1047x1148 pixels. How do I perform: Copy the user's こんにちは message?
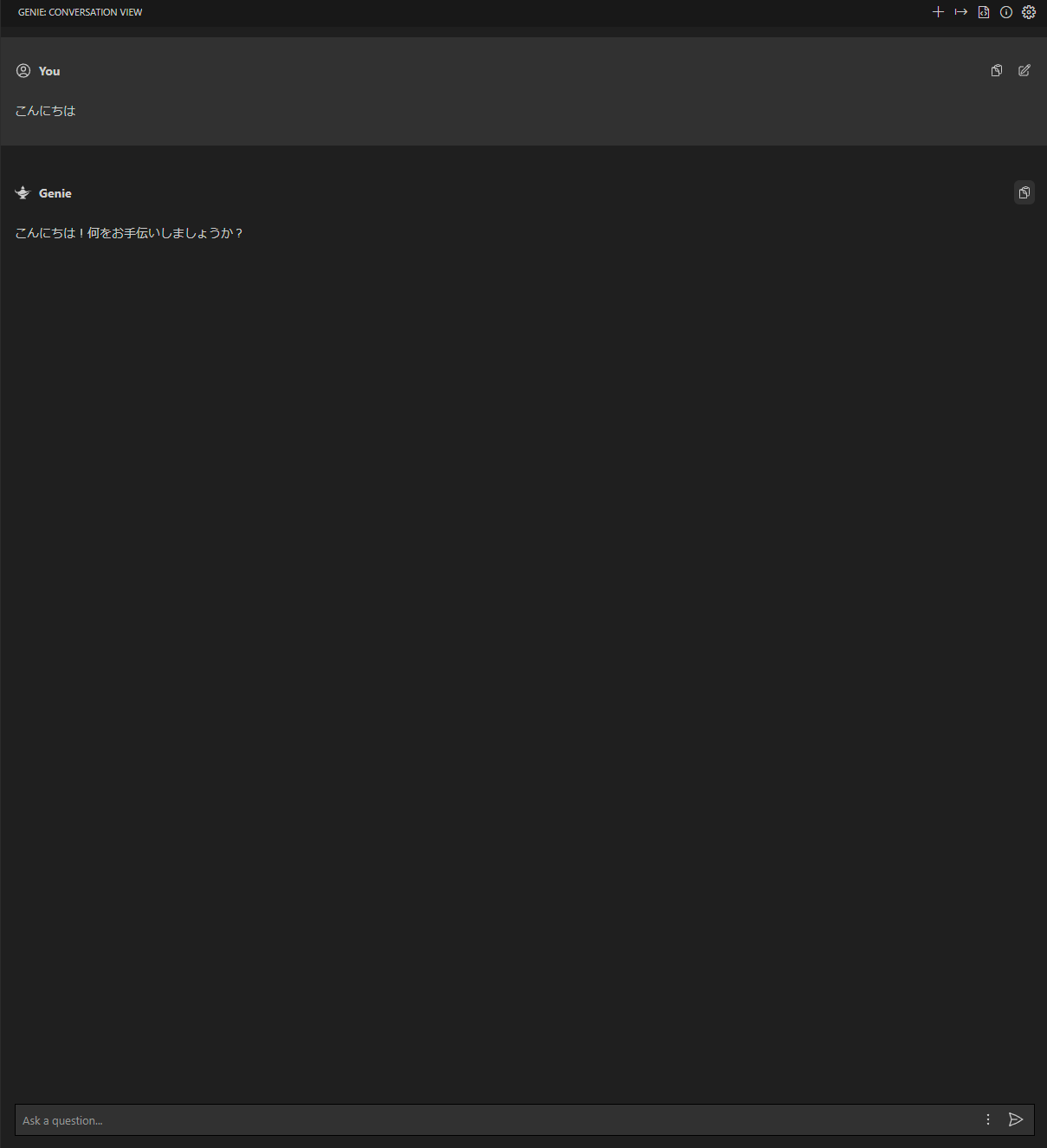pyautogui.click(x=997, y=71)
